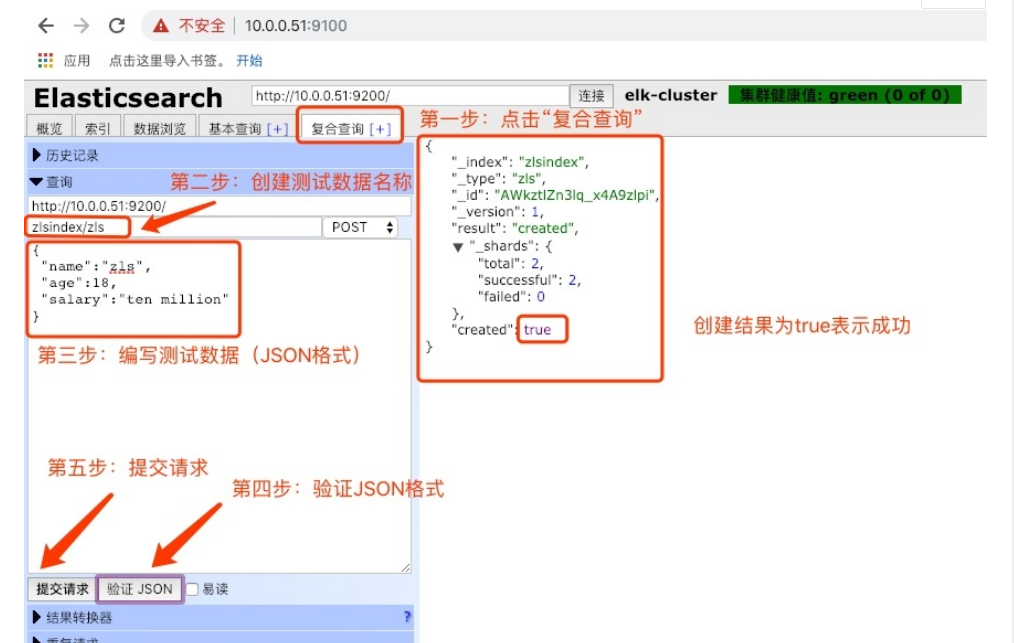
Task: Click the Elasticsearch header title
Action: click(128, 98)
